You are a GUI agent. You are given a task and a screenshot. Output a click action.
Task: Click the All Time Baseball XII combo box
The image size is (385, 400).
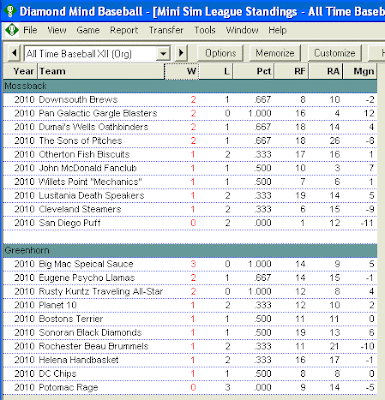[x=97, y=53]
